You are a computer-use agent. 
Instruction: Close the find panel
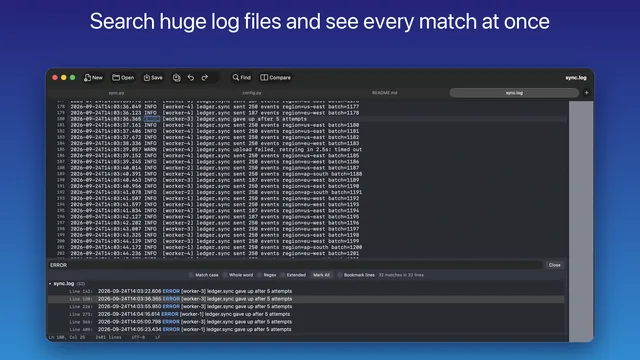[x=555, y=265]
